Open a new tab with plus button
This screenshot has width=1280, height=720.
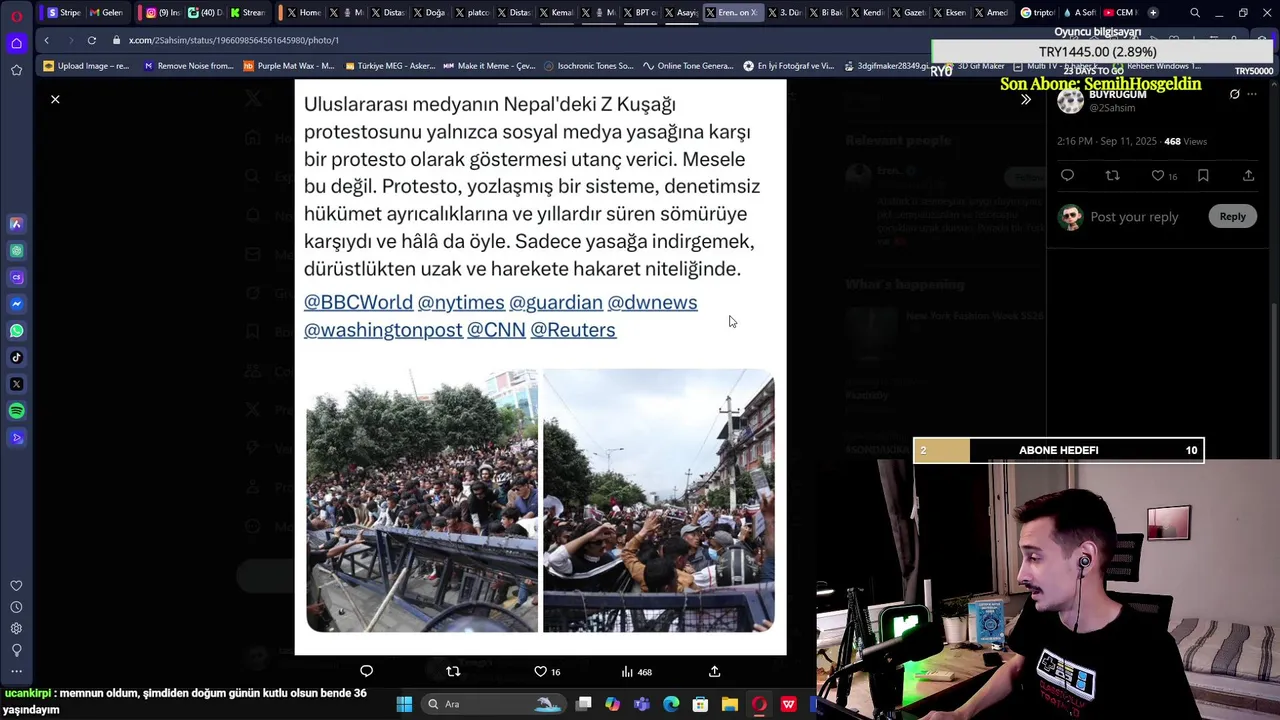(x=1153, y=13)
